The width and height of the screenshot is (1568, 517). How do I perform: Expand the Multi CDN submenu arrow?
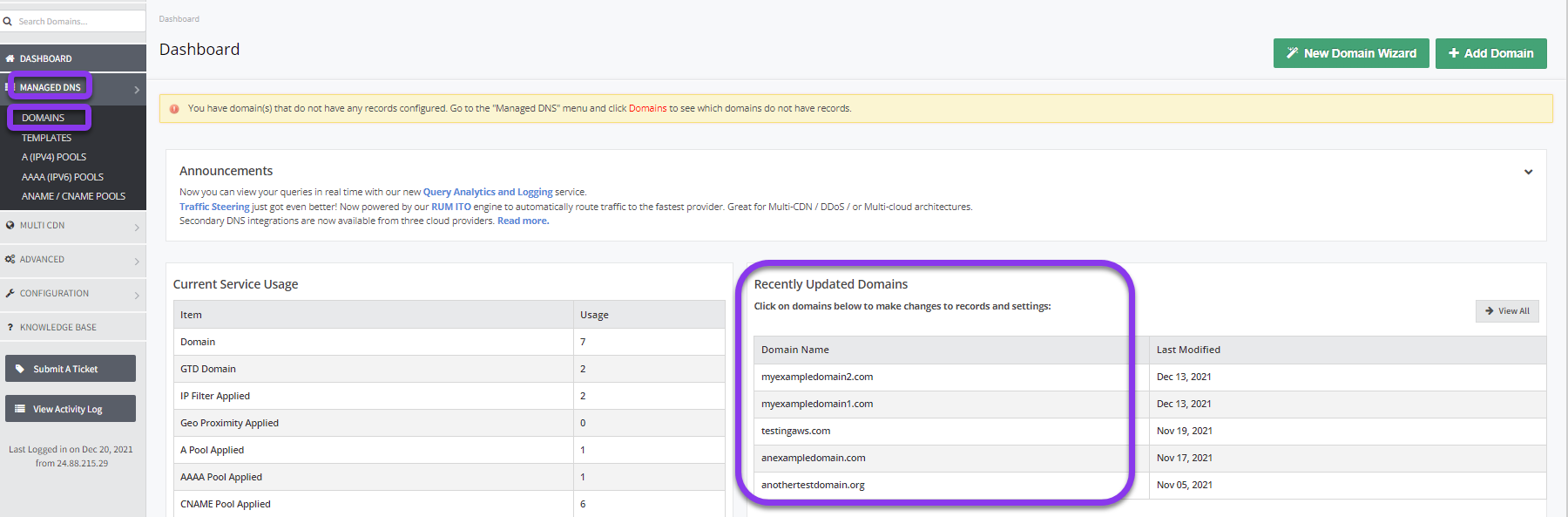tap(137, 228)
